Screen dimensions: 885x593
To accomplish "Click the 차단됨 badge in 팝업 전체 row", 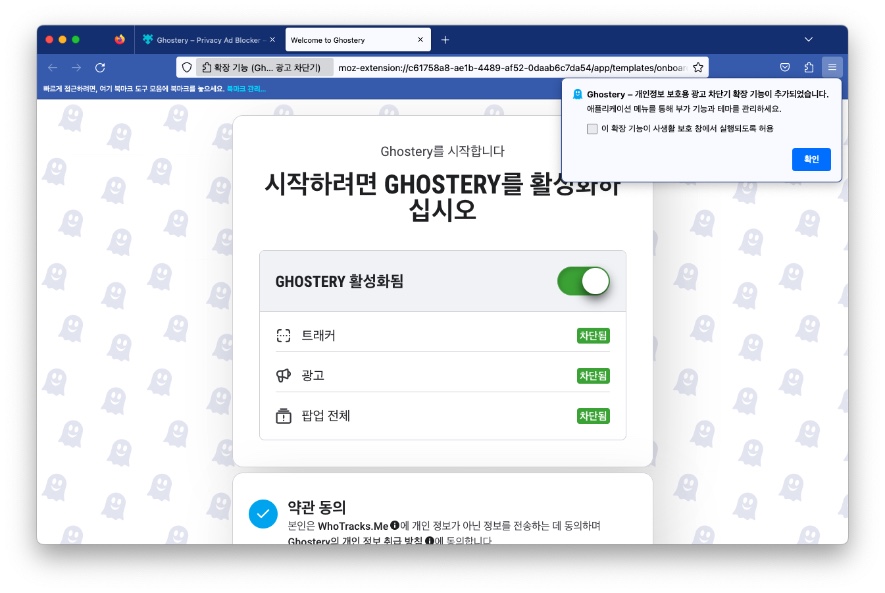I will click(x=593, y=416).
